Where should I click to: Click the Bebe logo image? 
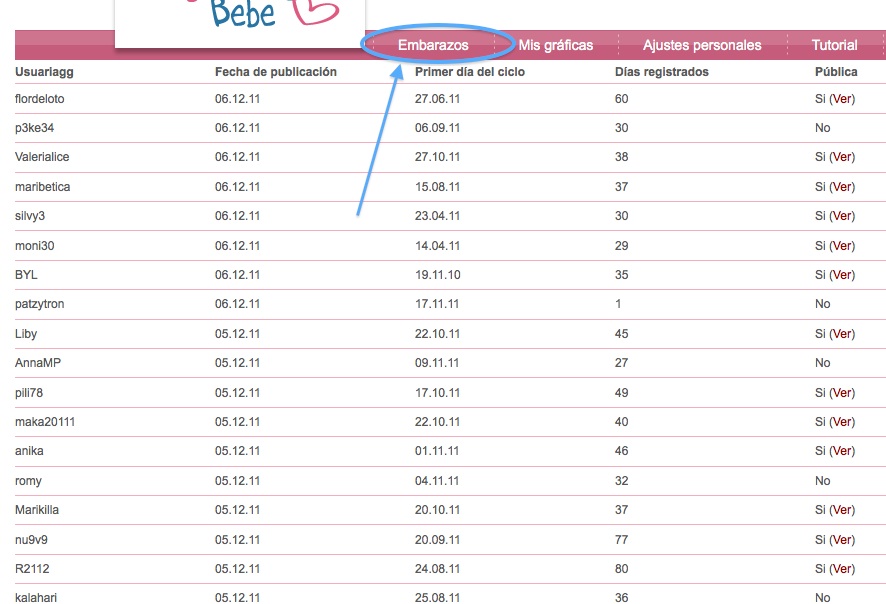[x=240, y=23]
